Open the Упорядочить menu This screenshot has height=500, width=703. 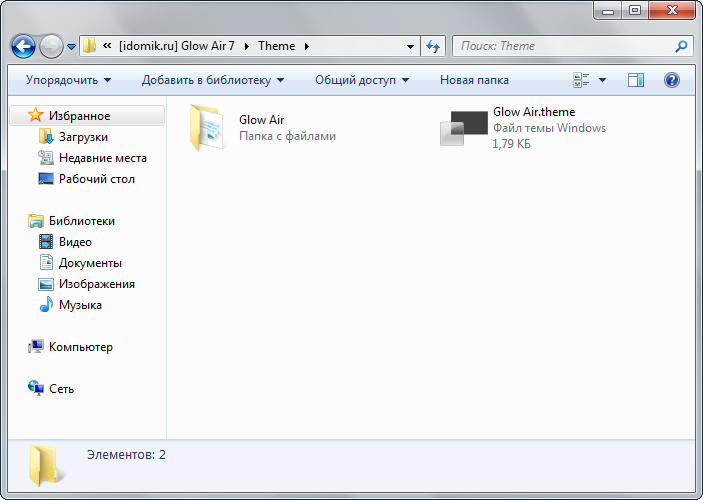[68, 80]
